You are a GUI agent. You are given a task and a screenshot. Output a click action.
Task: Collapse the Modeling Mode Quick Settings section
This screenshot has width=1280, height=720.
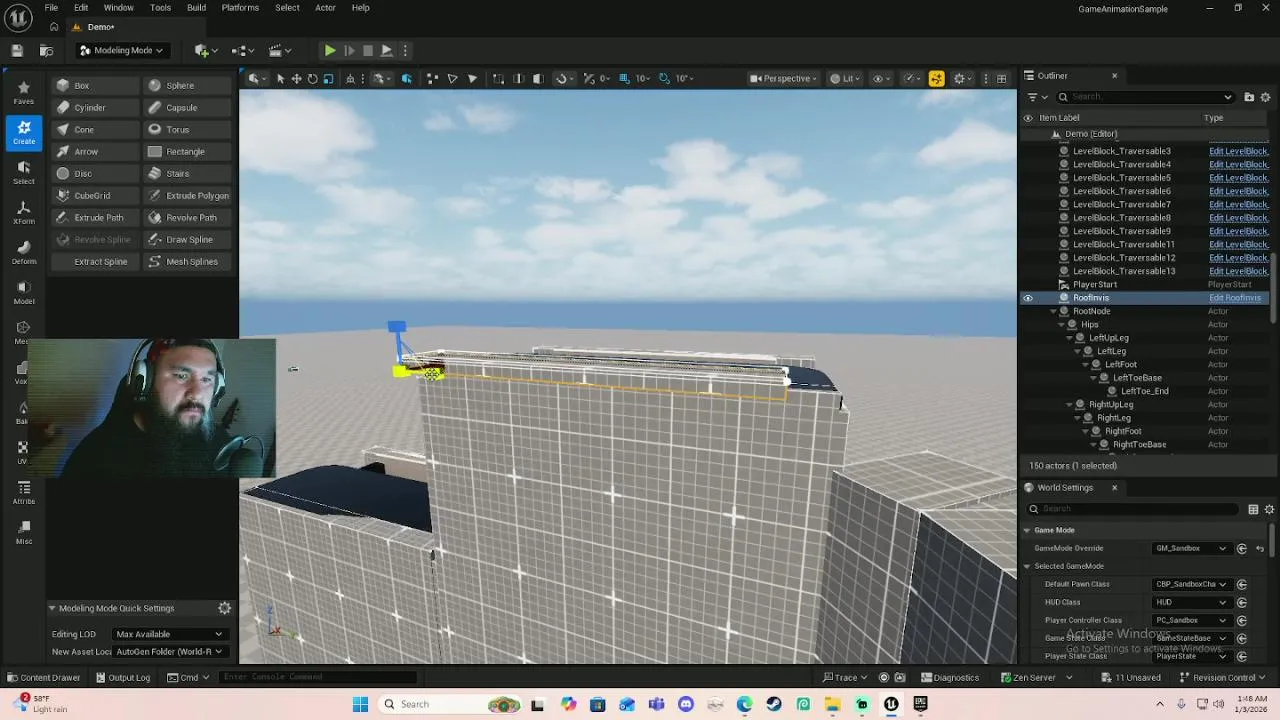(x=52, y=608)
